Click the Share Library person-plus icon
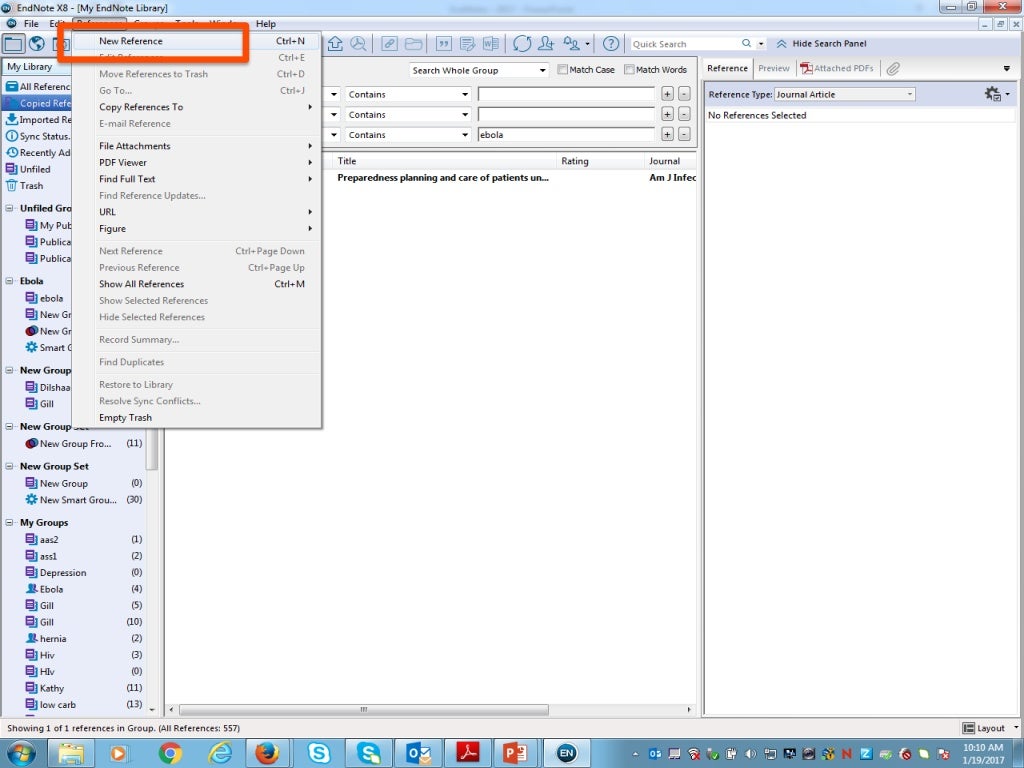This screenshot has height=768, width=1024. [545, 44]
